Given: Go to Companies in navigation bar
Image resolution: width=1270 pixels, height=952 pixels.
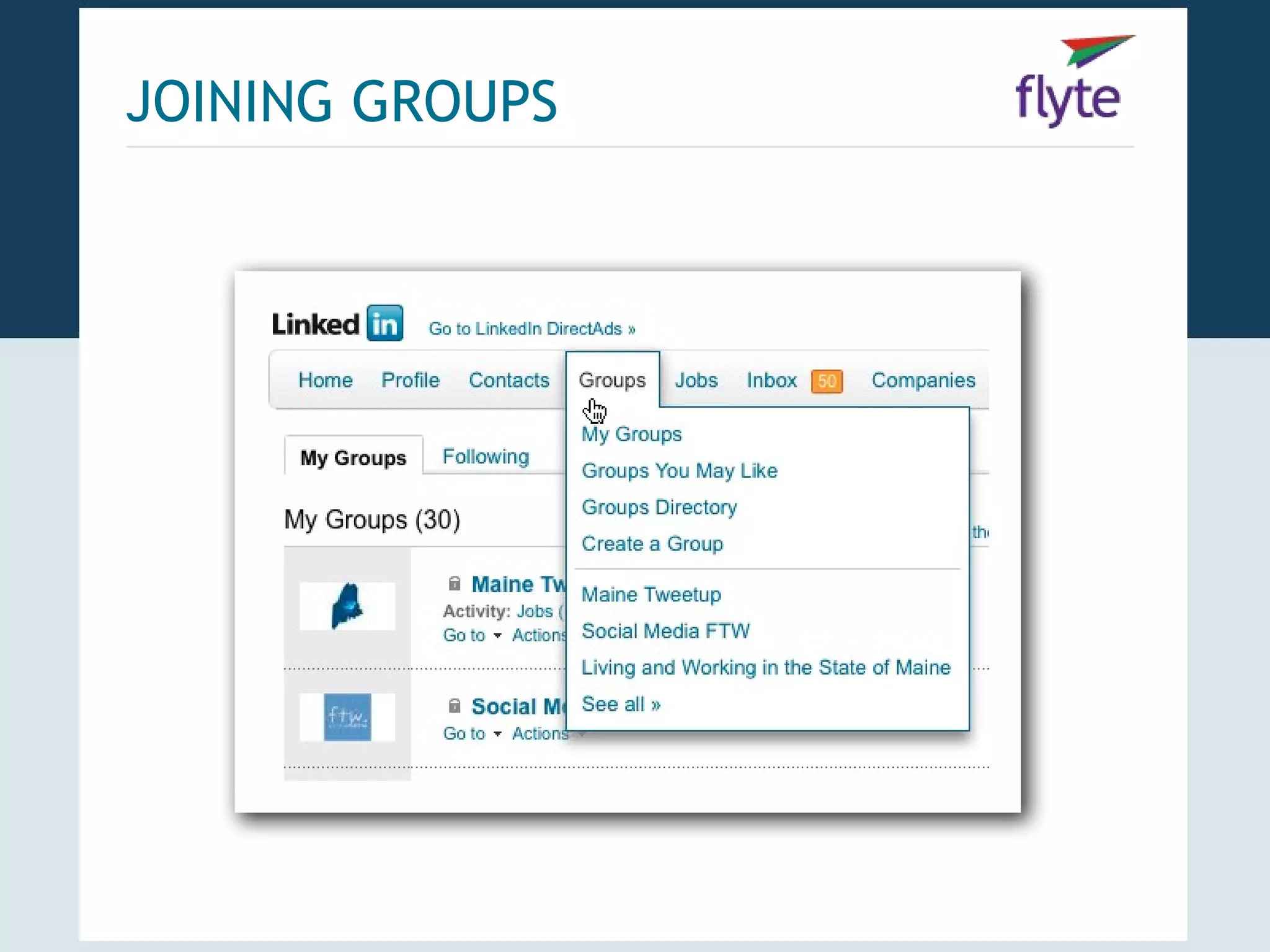Looking at the screenshot, I should [923, 380].
